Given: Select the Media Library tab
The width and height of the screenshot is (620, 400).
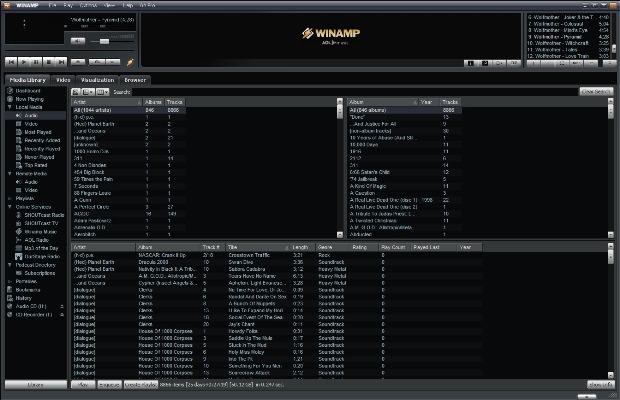Looking at the screenshot, I should click(27, 80).
